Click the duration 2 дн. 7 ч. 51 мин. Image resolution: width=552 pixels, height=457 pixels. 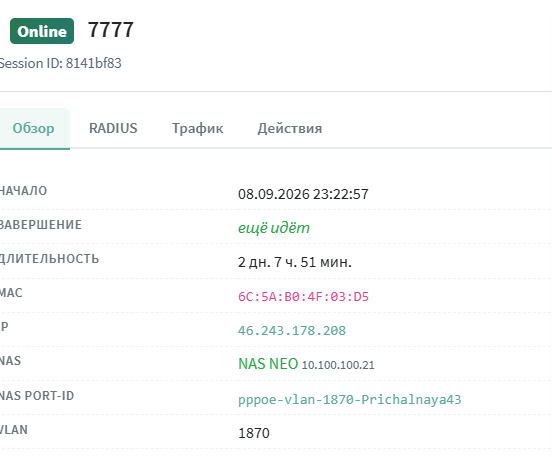tap(295, 262)
